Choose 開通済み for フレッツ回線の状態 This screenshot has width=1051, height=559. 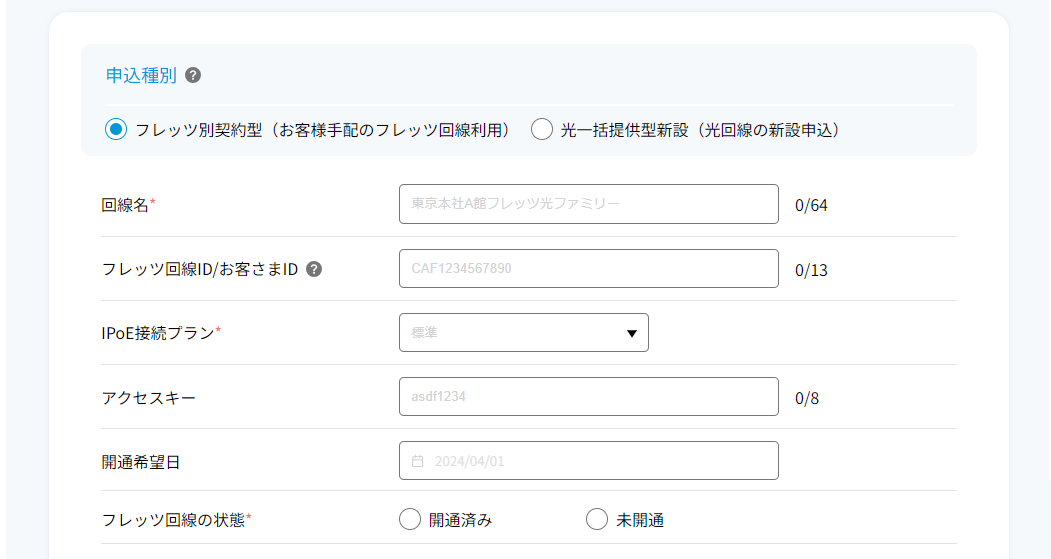coord(410,519)
